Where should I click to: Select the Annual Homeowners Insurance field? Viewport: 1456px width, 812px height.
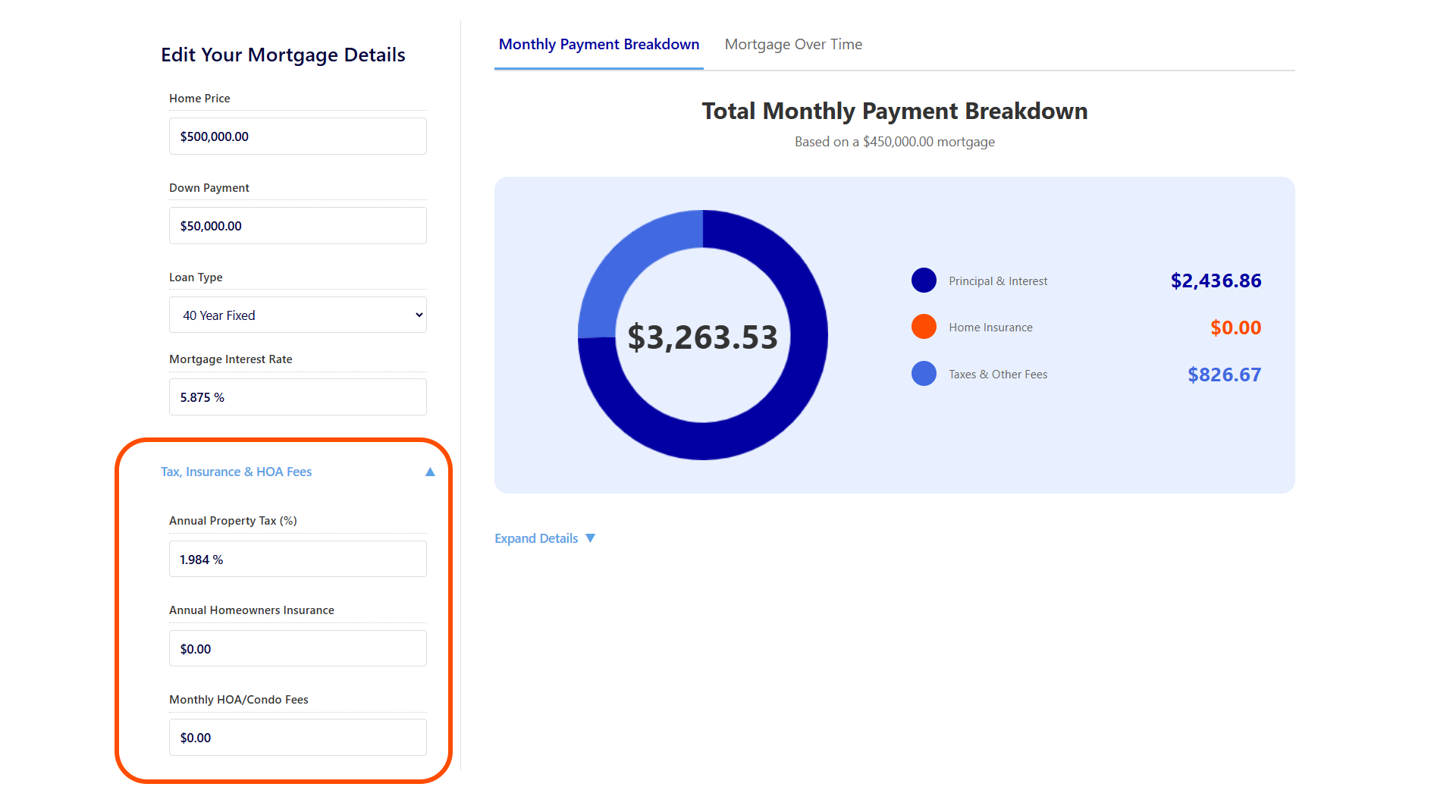tap(297, 649)
